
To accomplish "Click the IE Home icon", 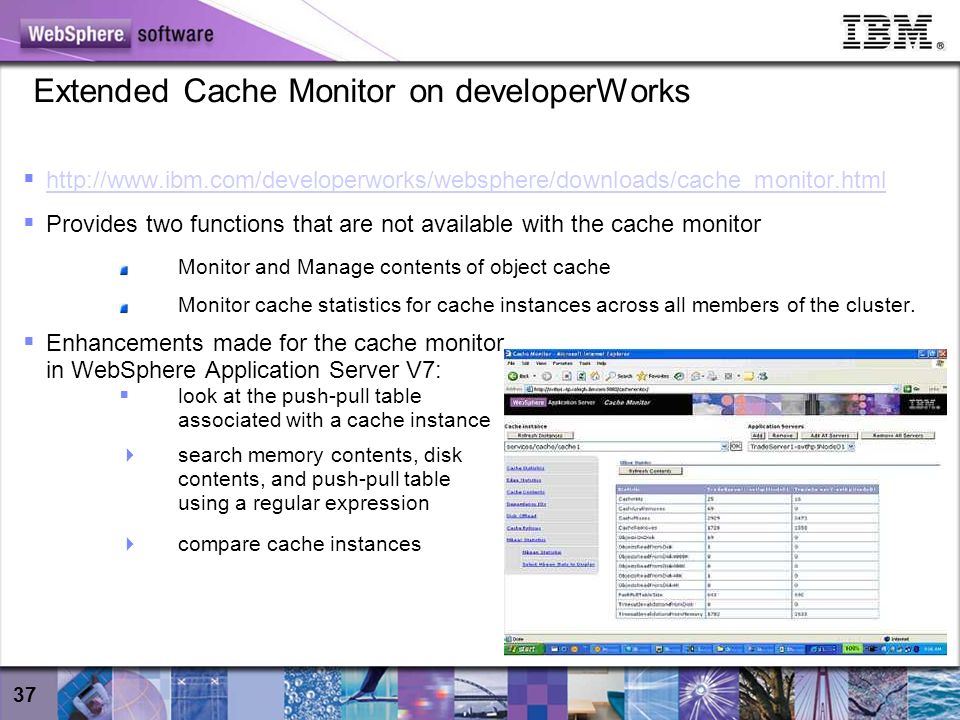I will coord(595,376).
